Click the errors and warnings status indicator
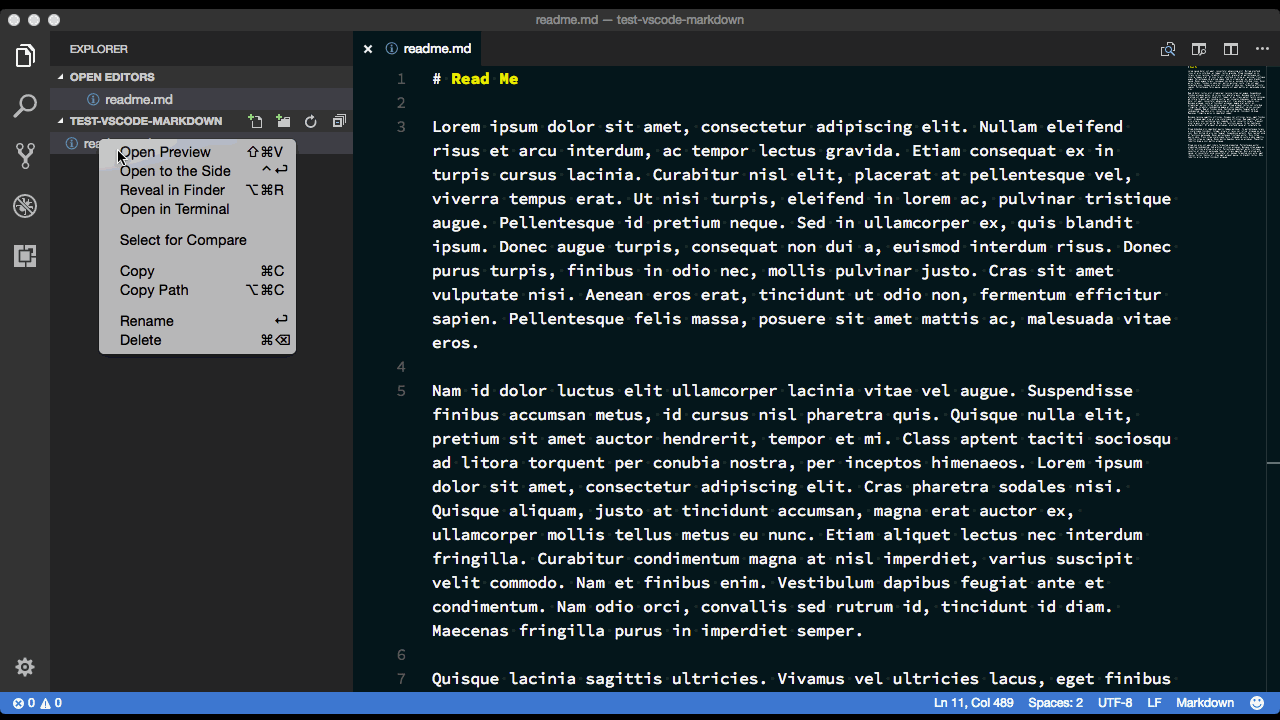 [x=38, y=703]
